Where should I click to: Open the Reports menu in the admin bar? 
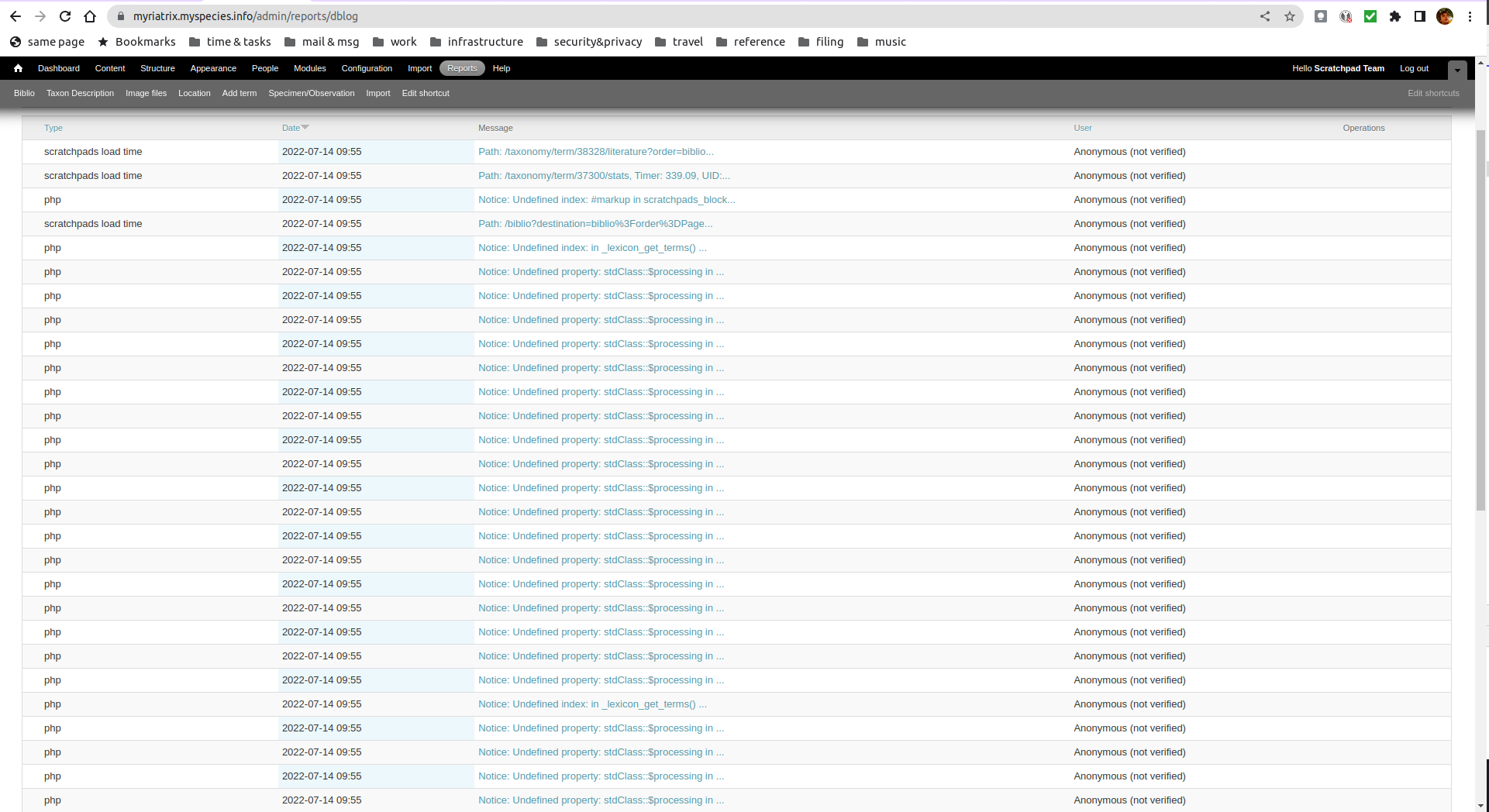point(462,68)
